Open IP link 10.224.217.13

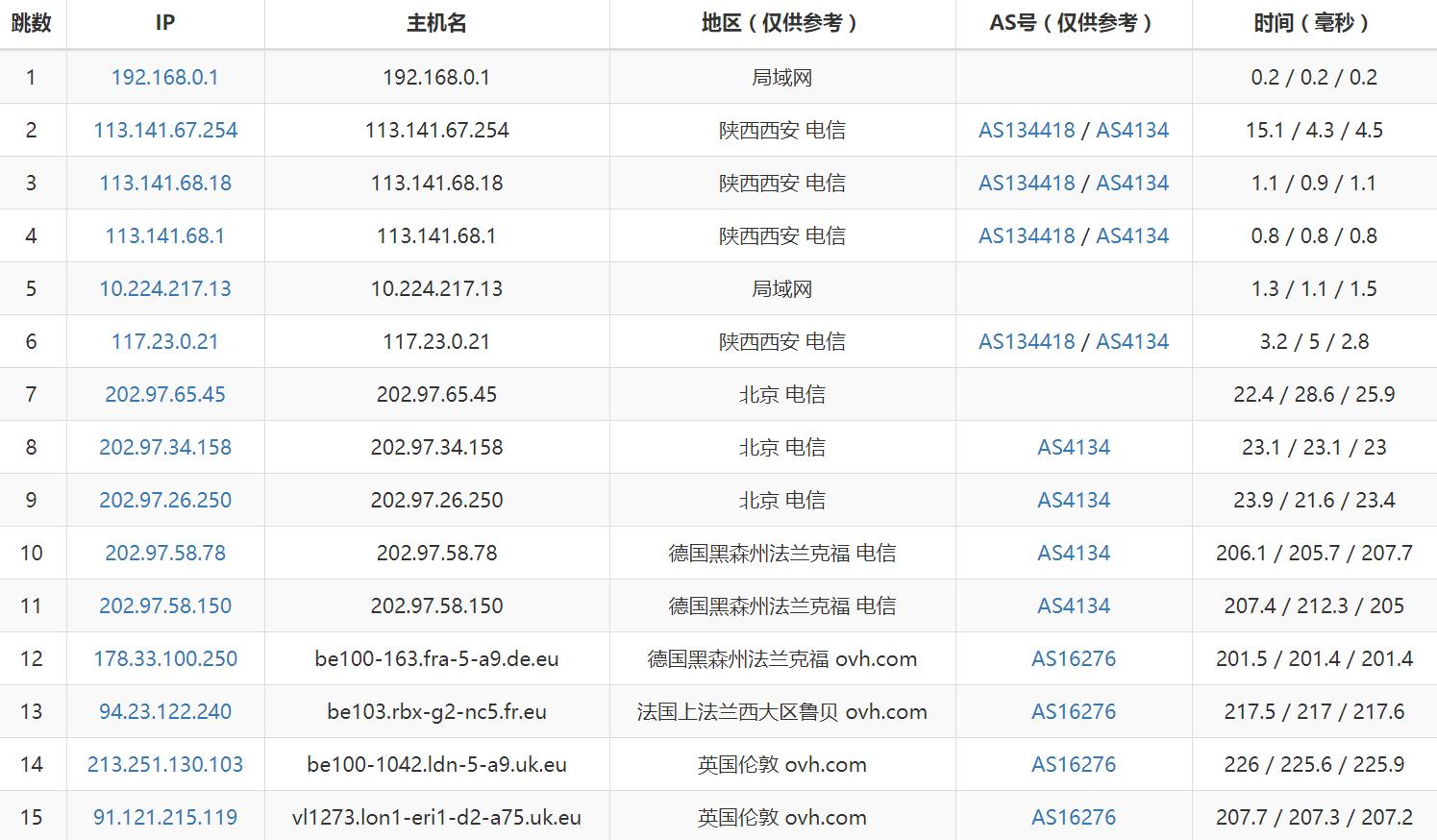tap(164, 288)
